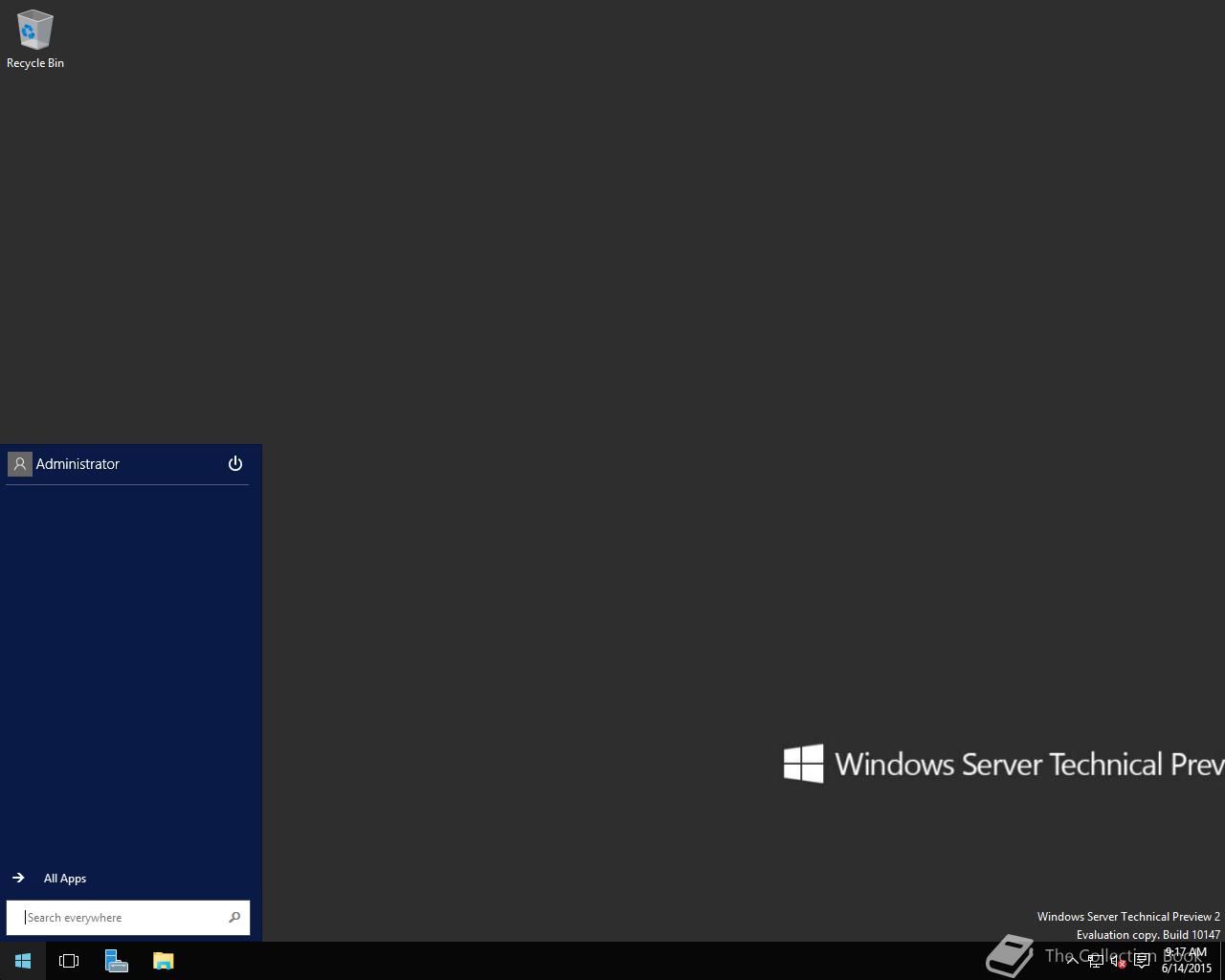Click the muted volume tray icon
Image resolution: width=1225 pixels, height=980 pixels.
(1118, 961)
